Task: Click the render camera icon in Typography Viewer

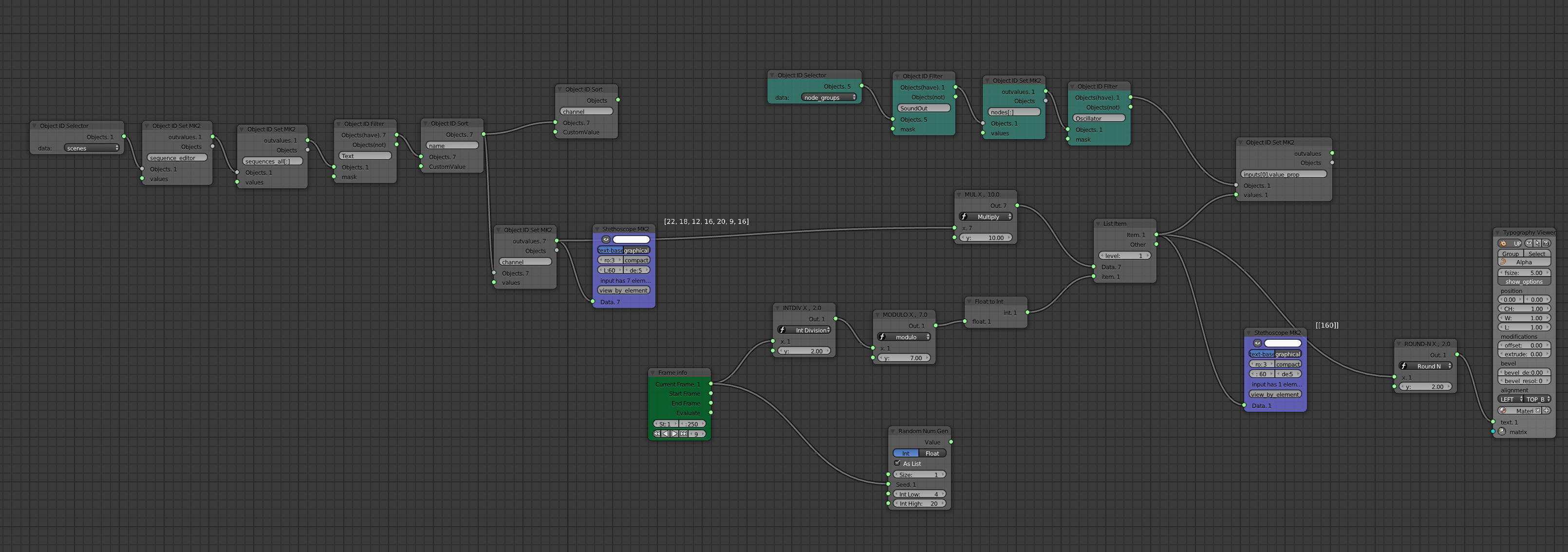Action: click(1546, 243)
